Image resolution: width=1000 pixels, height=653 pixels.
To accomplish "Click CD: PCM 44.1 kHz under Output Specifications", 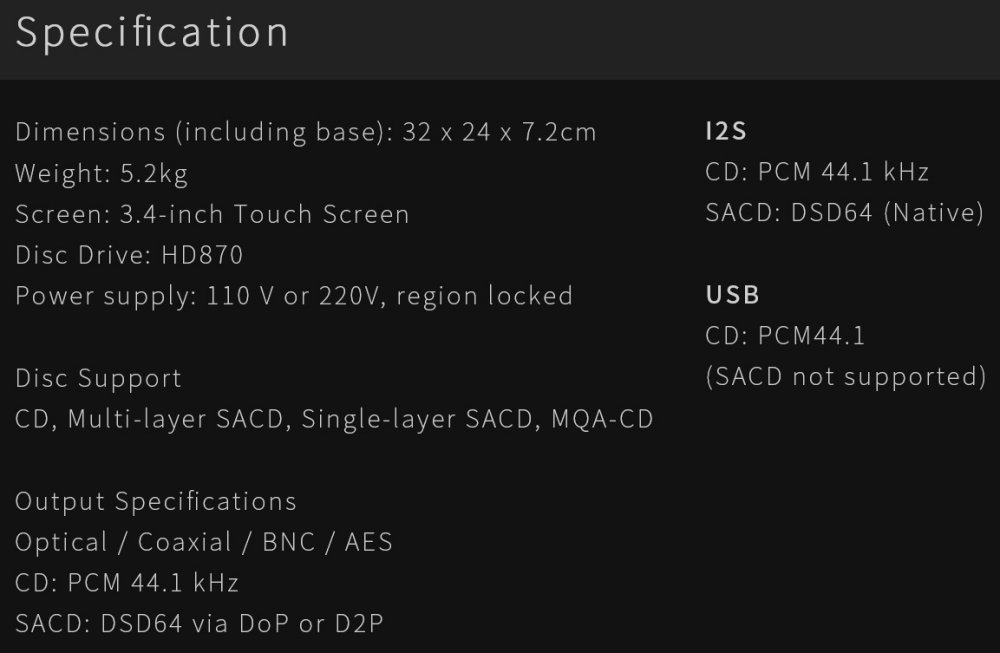I will 127,583.
